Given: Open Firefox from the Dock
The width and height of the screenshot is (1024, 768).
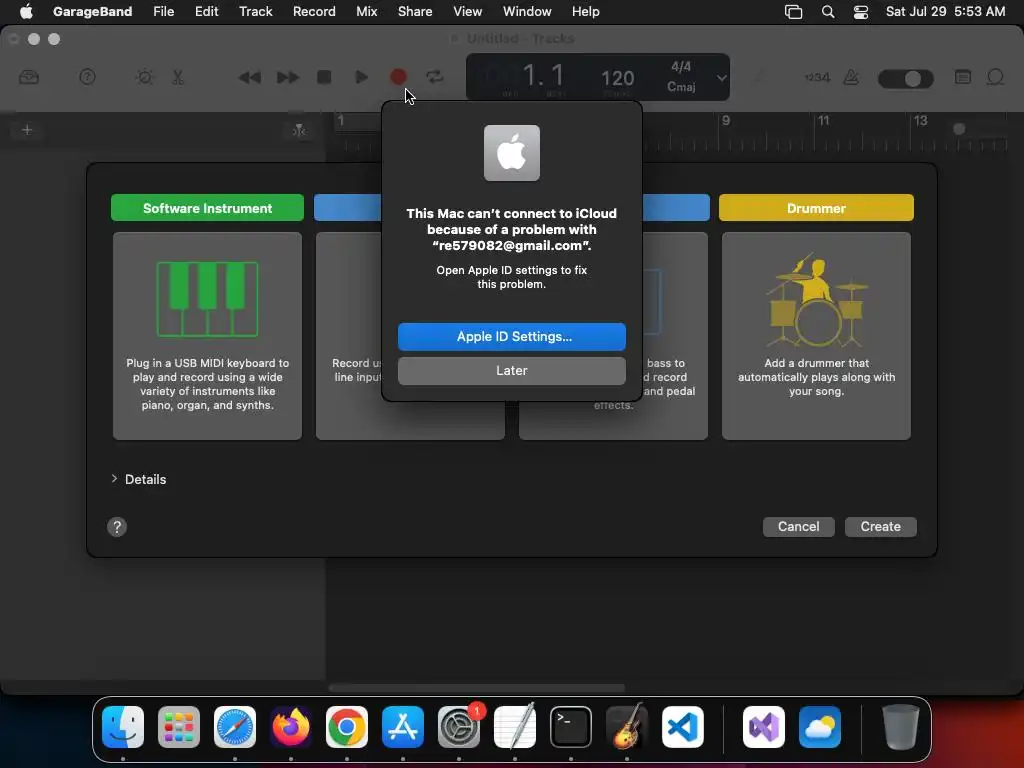Looking at the screenshot, I should coord(291,727).
